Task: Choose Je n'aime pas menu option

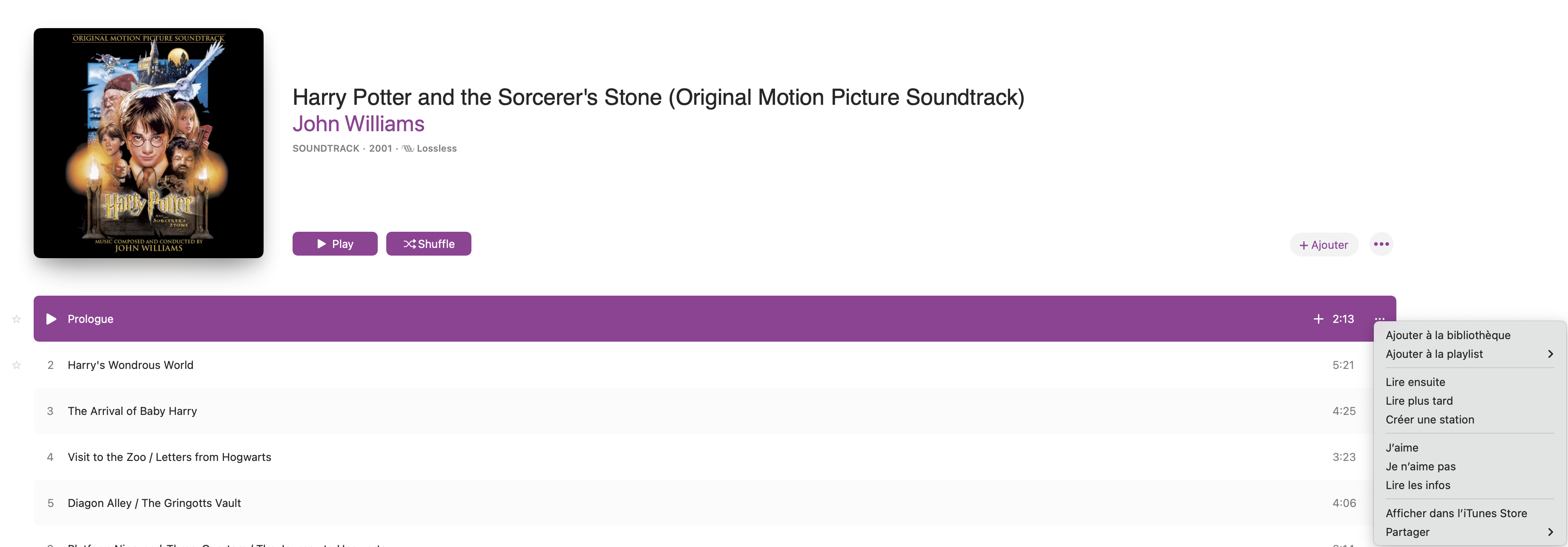Action: click(1420, 466)
